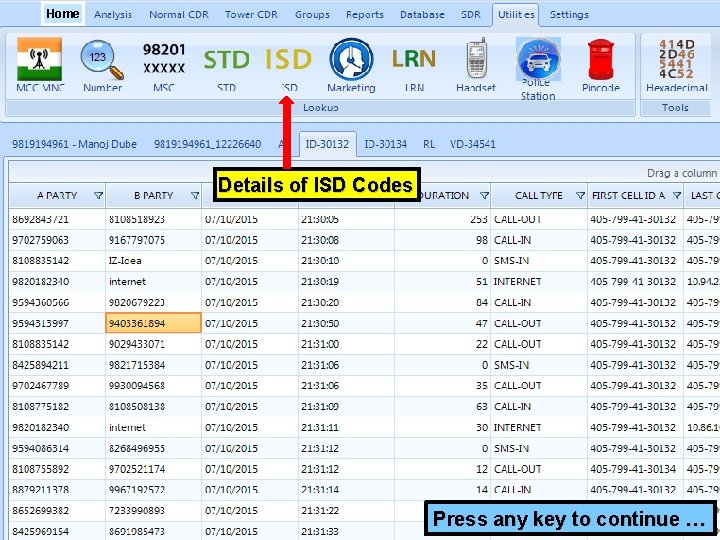Click time cell 21:31:09

[x=346, y=406]
